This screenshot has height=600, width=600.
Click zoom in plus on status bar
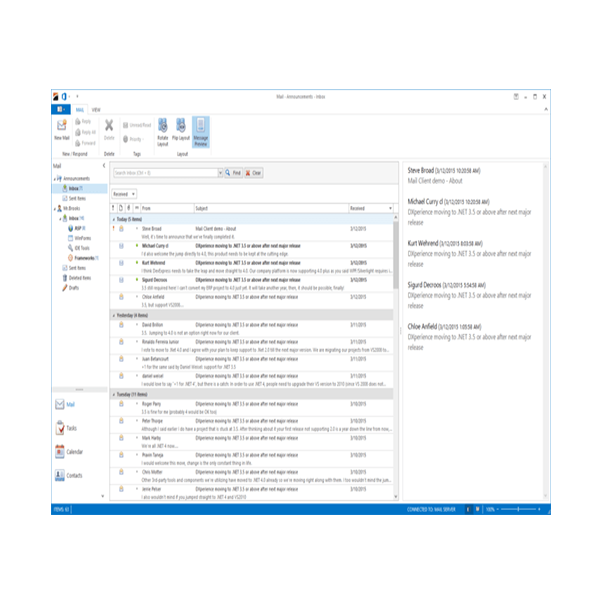coord(539,509)
